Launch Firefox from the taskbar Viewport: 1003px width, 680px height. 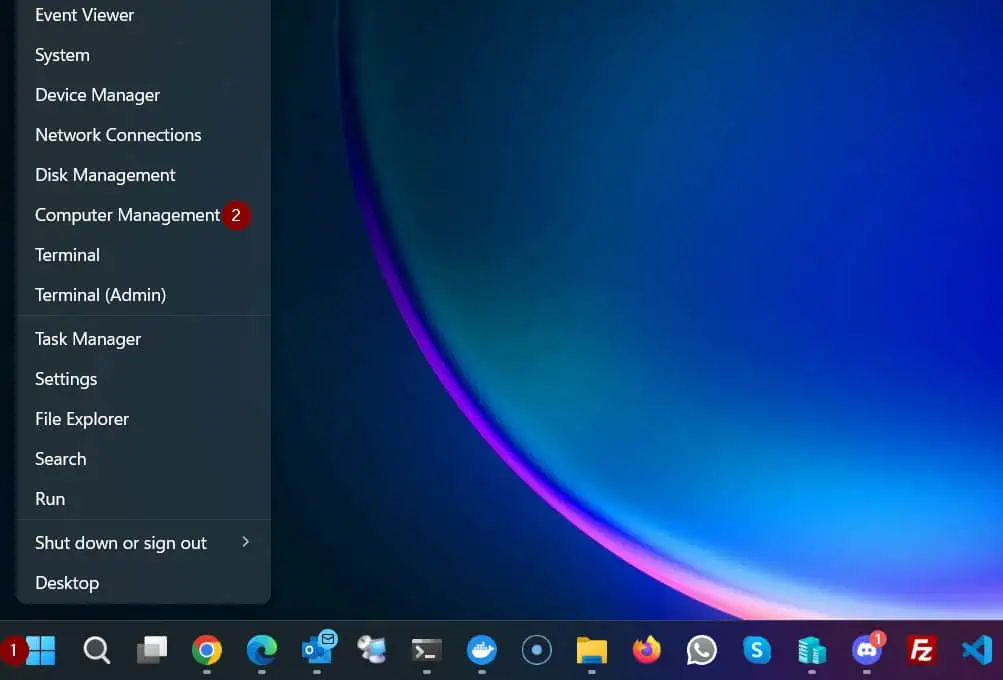point(647,651)
